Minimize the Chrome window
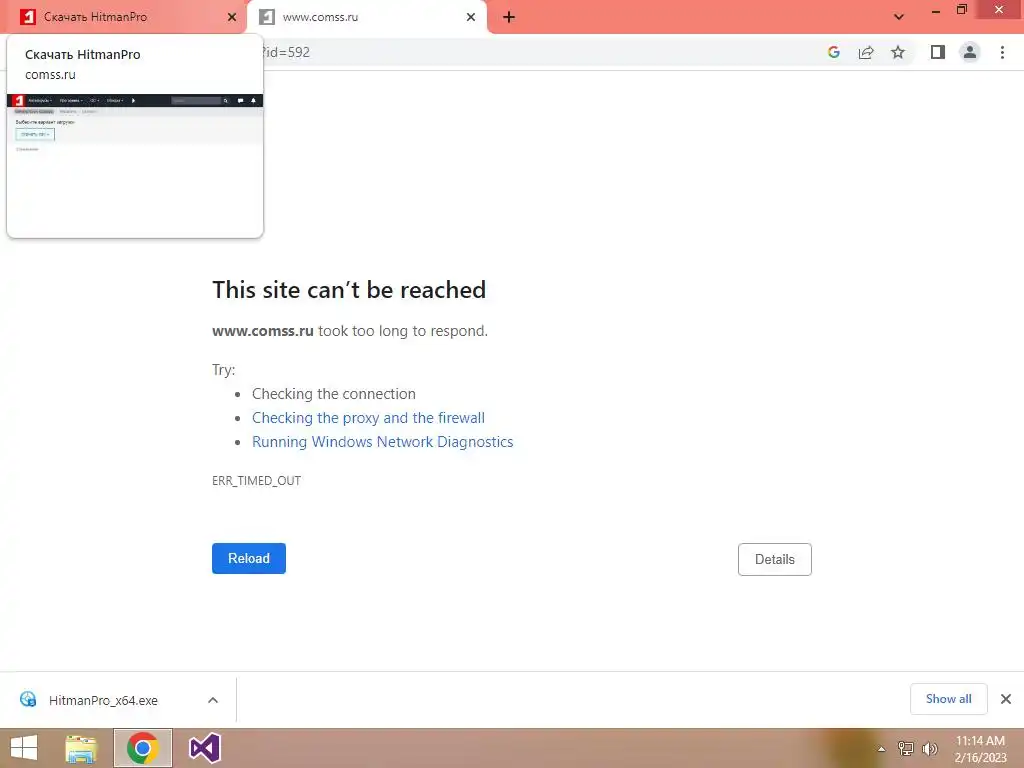1024x768 pixels. point(935,10)
